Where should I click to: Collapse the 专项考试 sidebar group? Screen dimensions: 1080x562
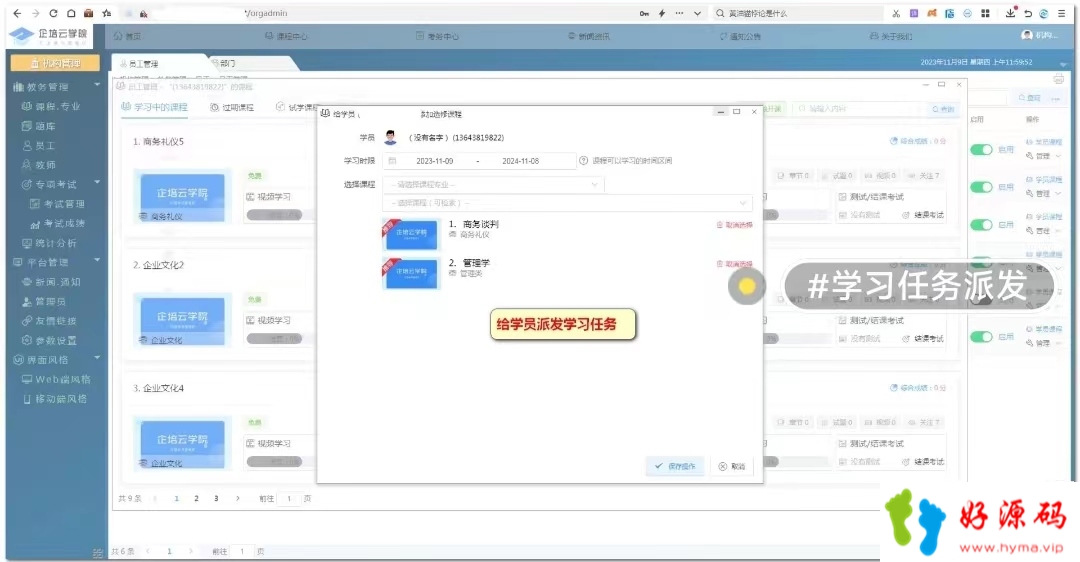[97, 183]
